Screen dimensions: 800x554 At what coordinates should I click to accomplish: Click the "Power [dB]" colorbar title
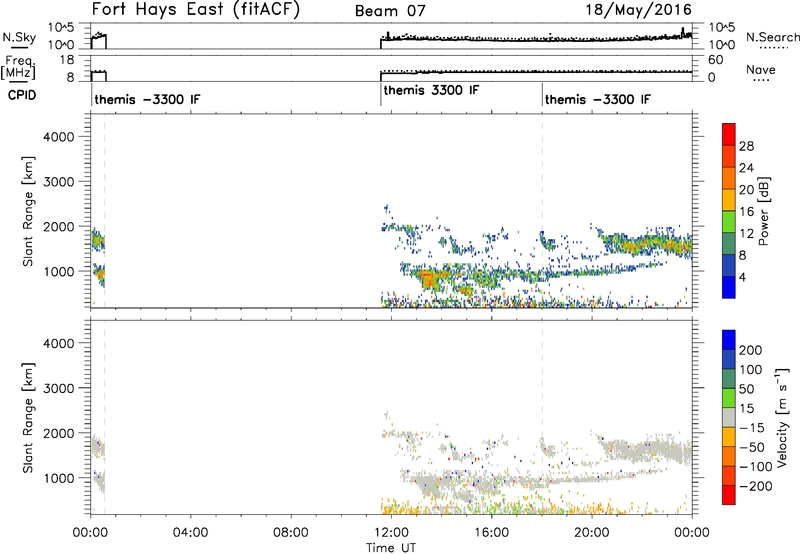(763, 211)
